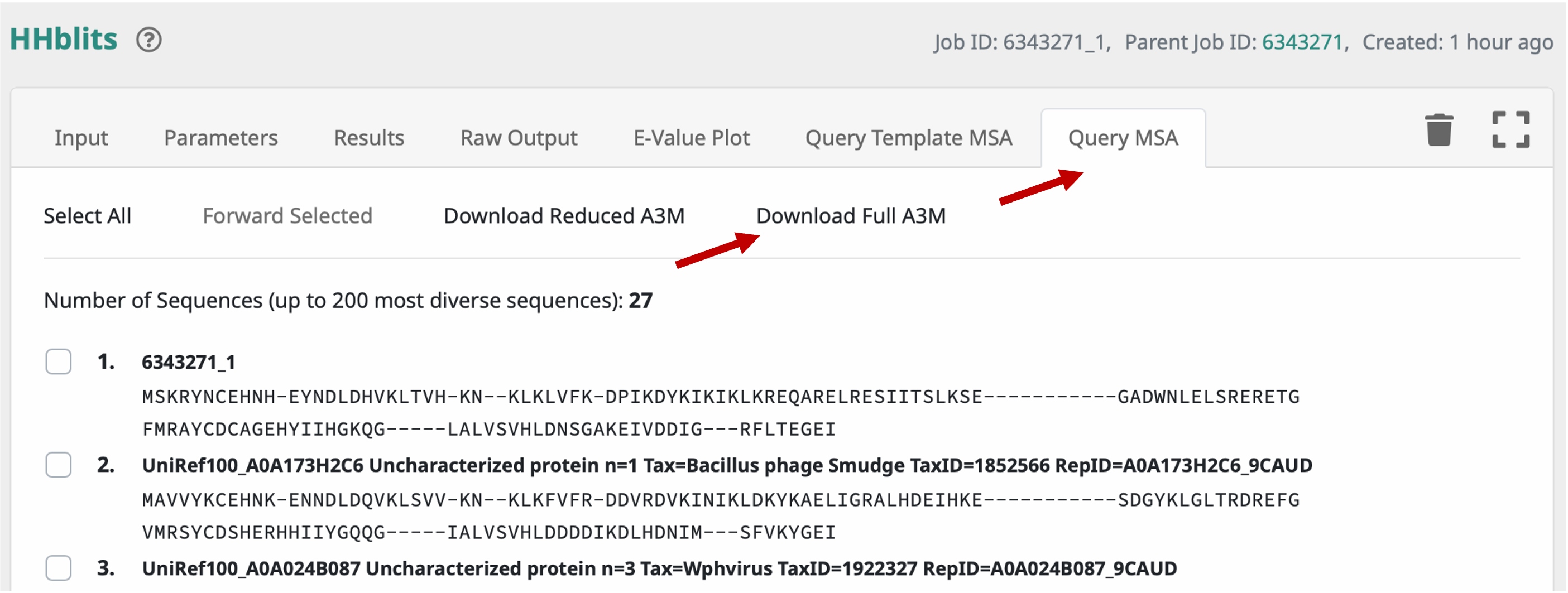Check the box for sequence 2 (UniRef100_A0A173H2C6)
The height and width of the screenshot is (593, 1568).
point(59,465)
